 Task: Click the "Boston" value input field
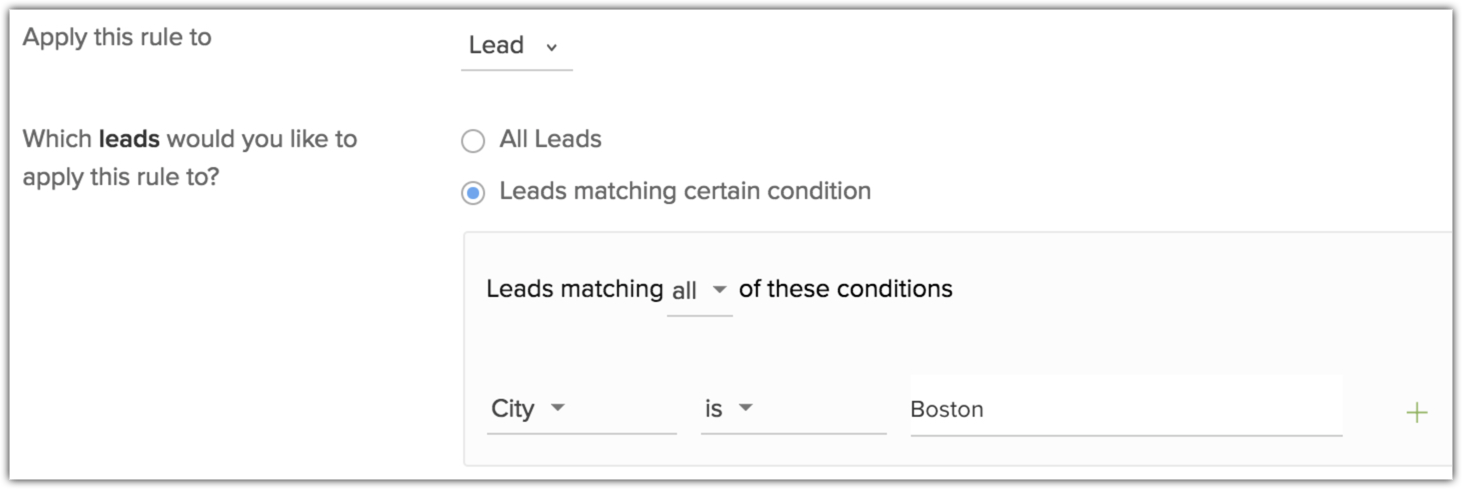[1125, 409]
